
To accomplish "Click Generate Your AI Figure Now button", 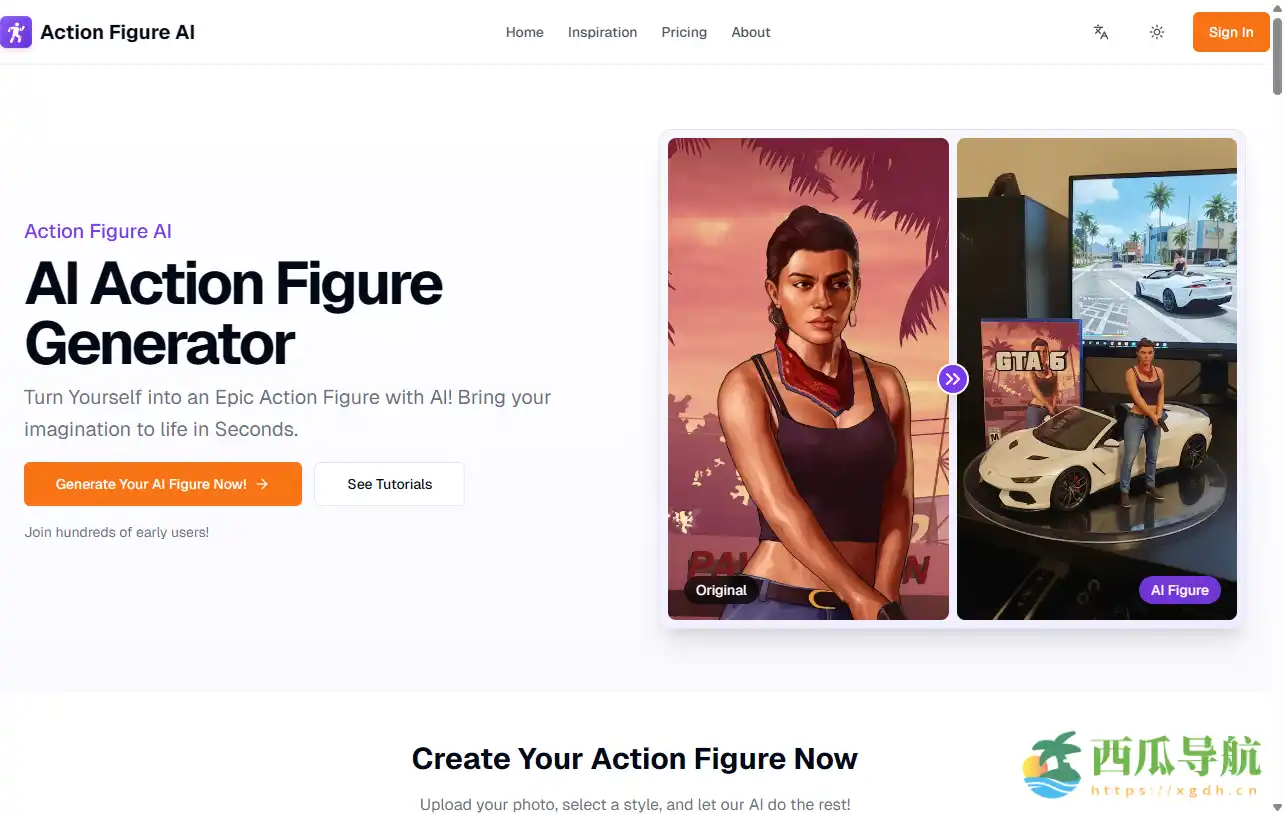I will [163, 484].
